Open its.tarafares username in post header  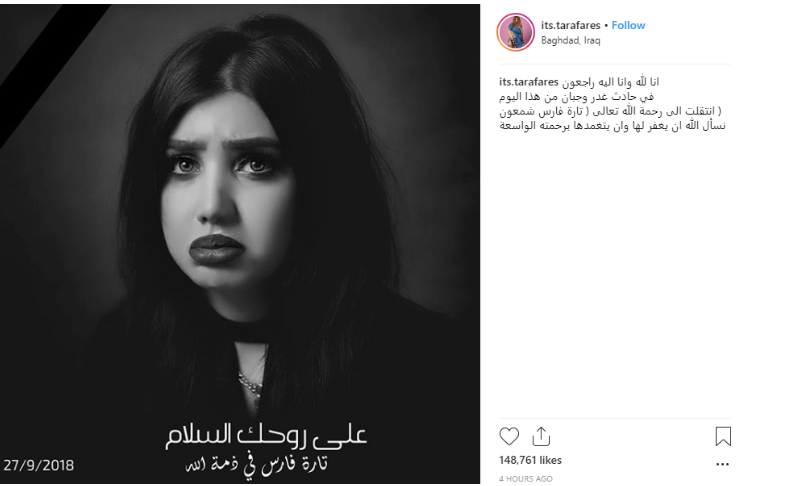(570, 25)
